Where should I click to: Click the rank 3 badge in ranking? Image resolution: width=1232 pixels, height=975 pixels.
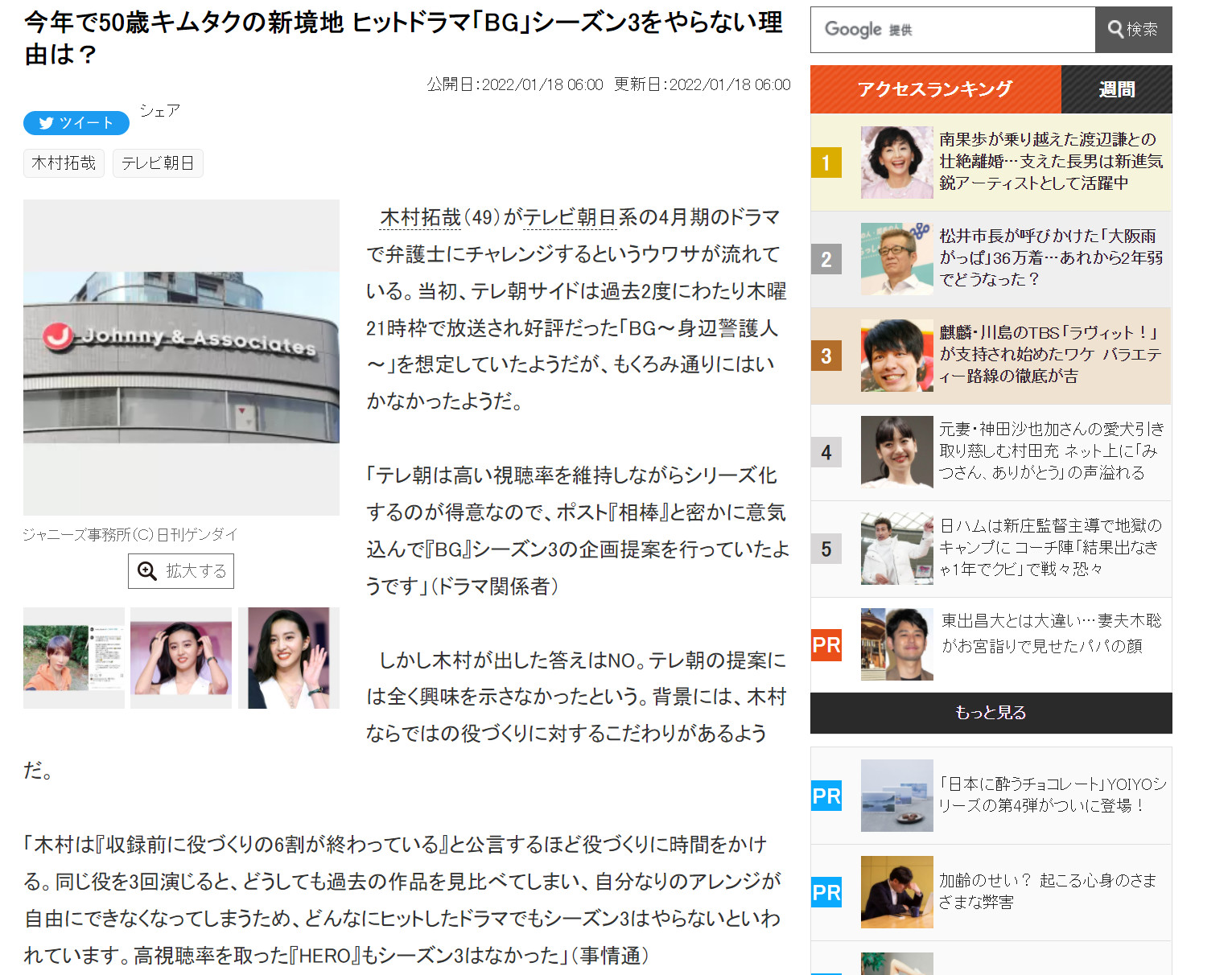tap(826, 356)
